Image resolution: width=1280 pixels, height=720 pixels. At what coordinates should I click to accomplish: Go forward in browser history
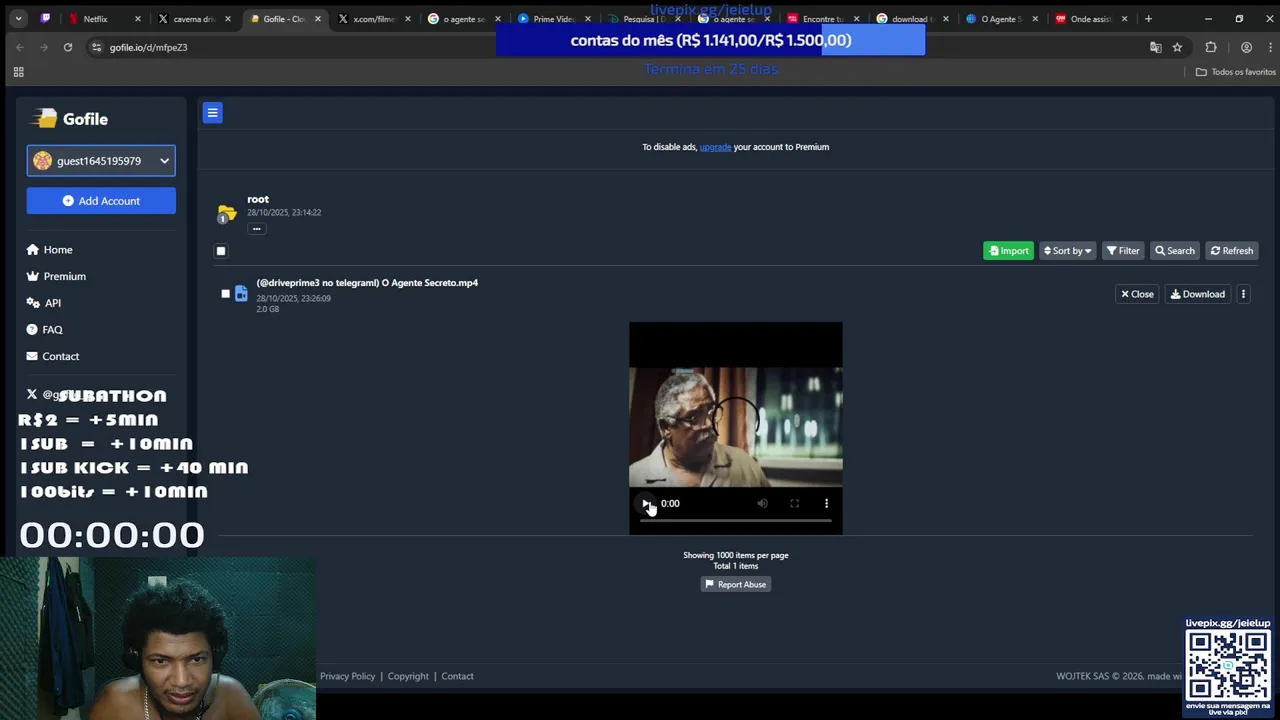point(44,47)
